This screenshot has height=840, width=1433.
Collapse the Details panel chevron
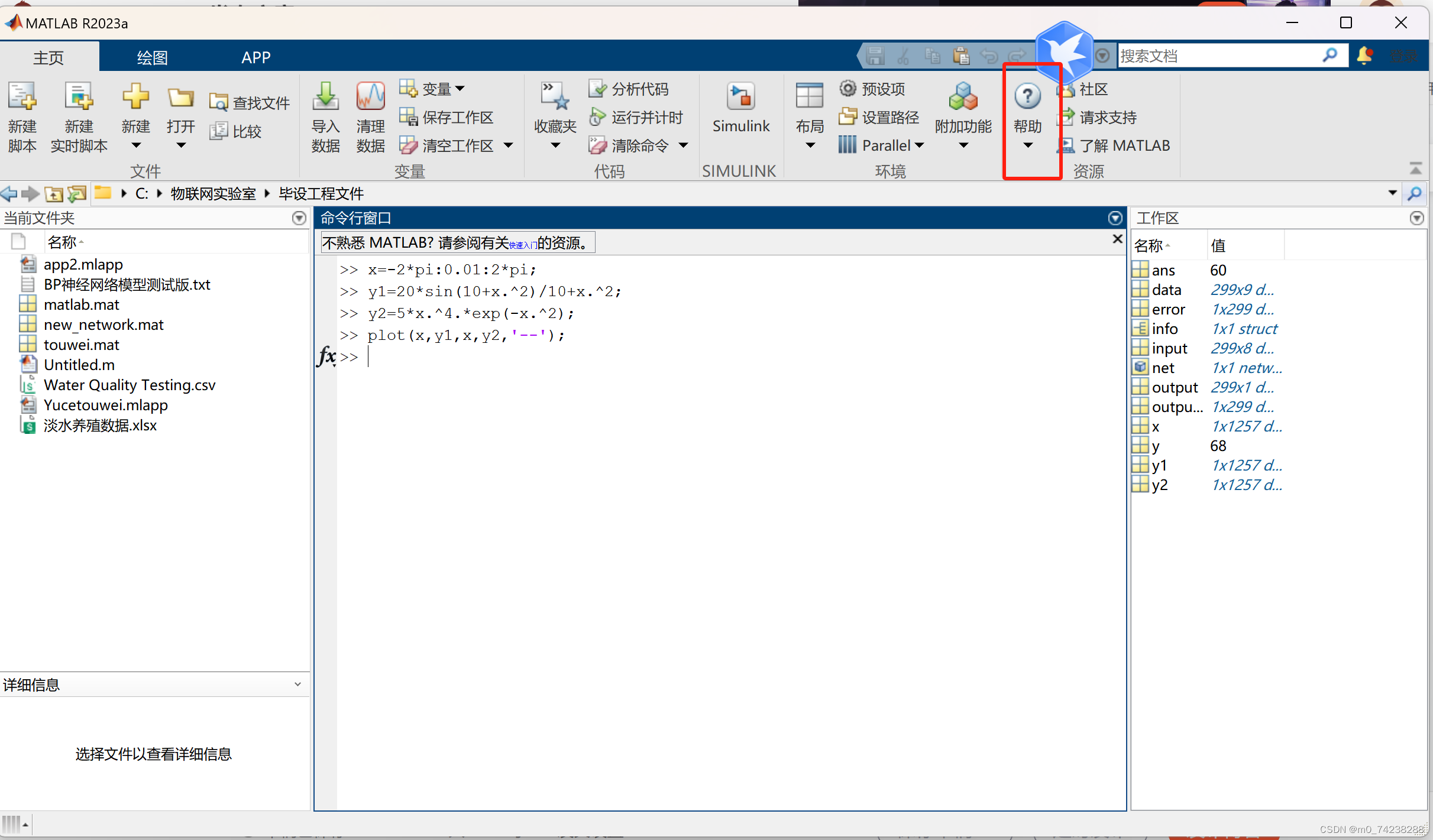(x=297, y=685)
